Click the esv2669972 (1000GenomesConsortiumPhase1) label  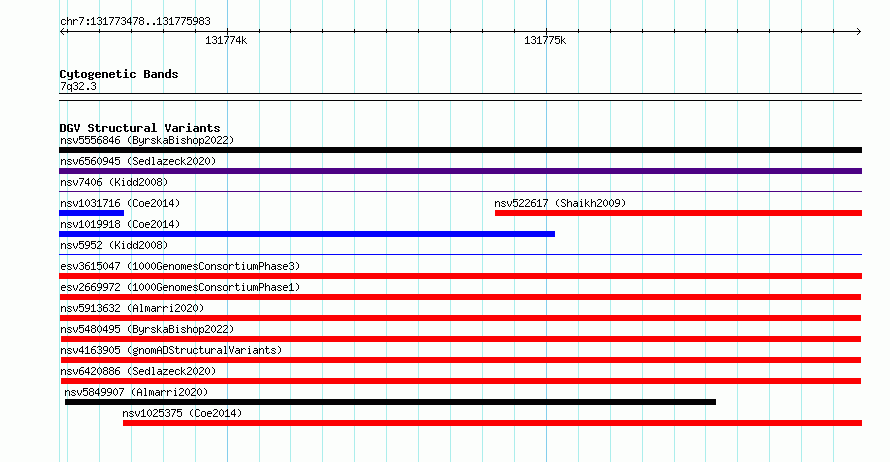point(180,287)
